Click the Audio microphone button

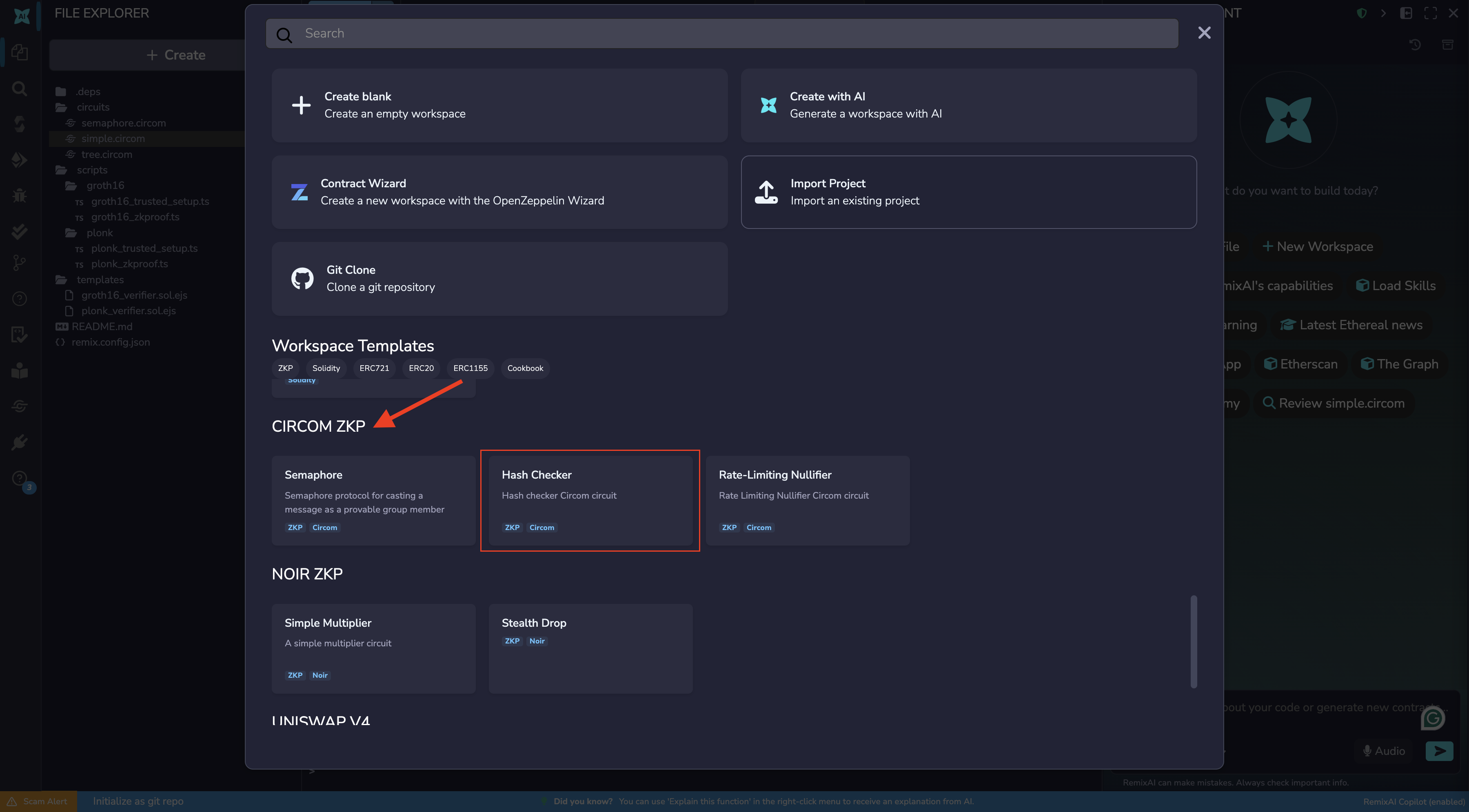[1384, 751]
